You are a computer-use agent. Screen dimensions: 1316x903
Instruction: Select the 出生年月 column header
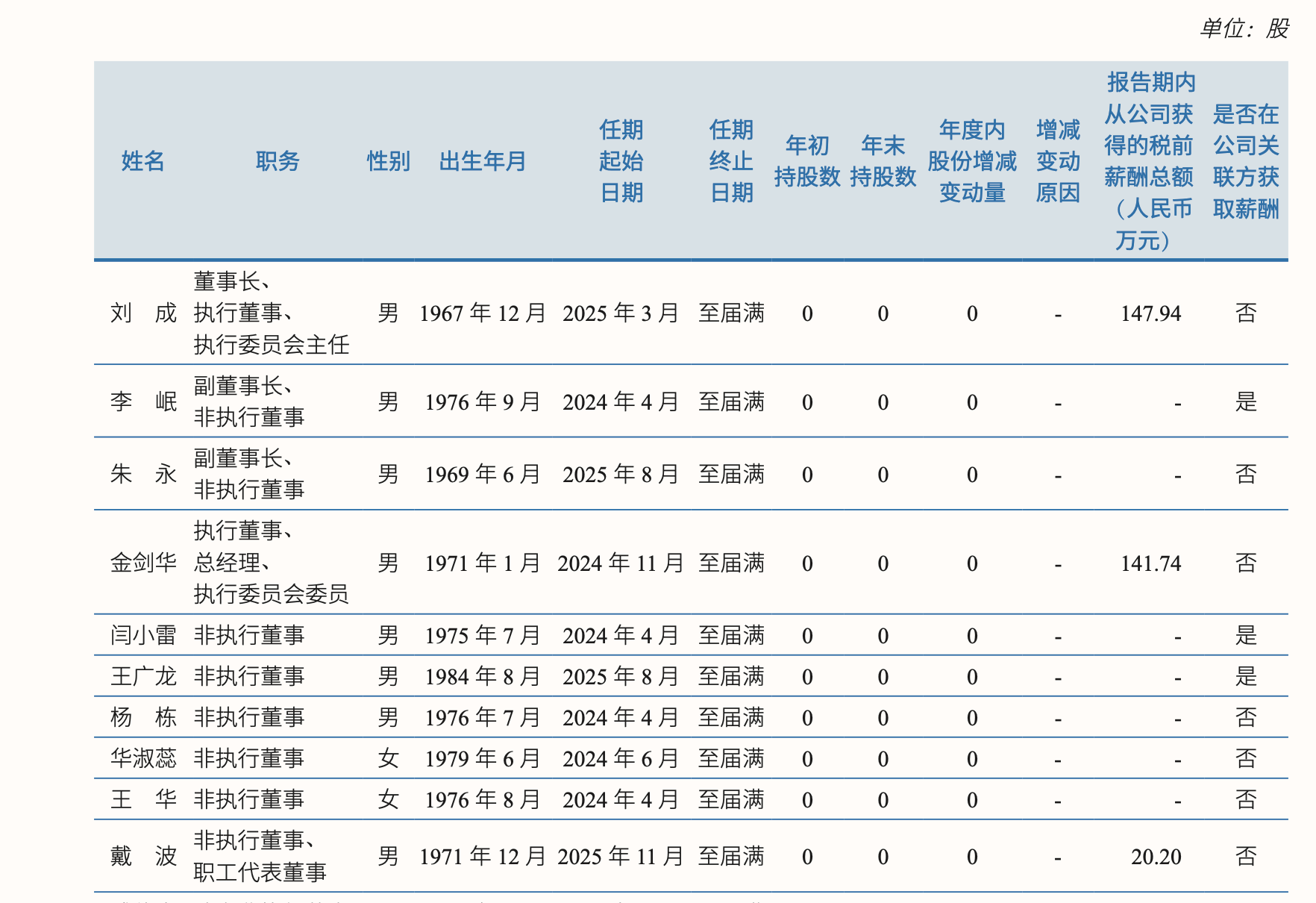482,161
